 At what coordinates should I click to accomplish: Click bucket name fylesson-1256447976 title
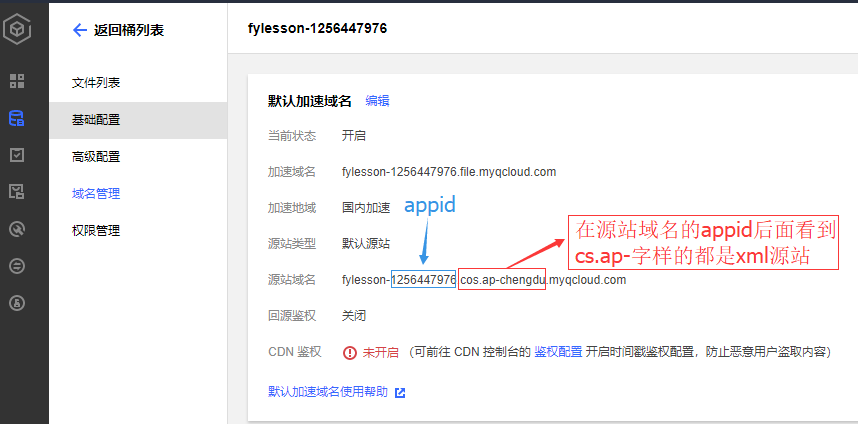point(317,28)
